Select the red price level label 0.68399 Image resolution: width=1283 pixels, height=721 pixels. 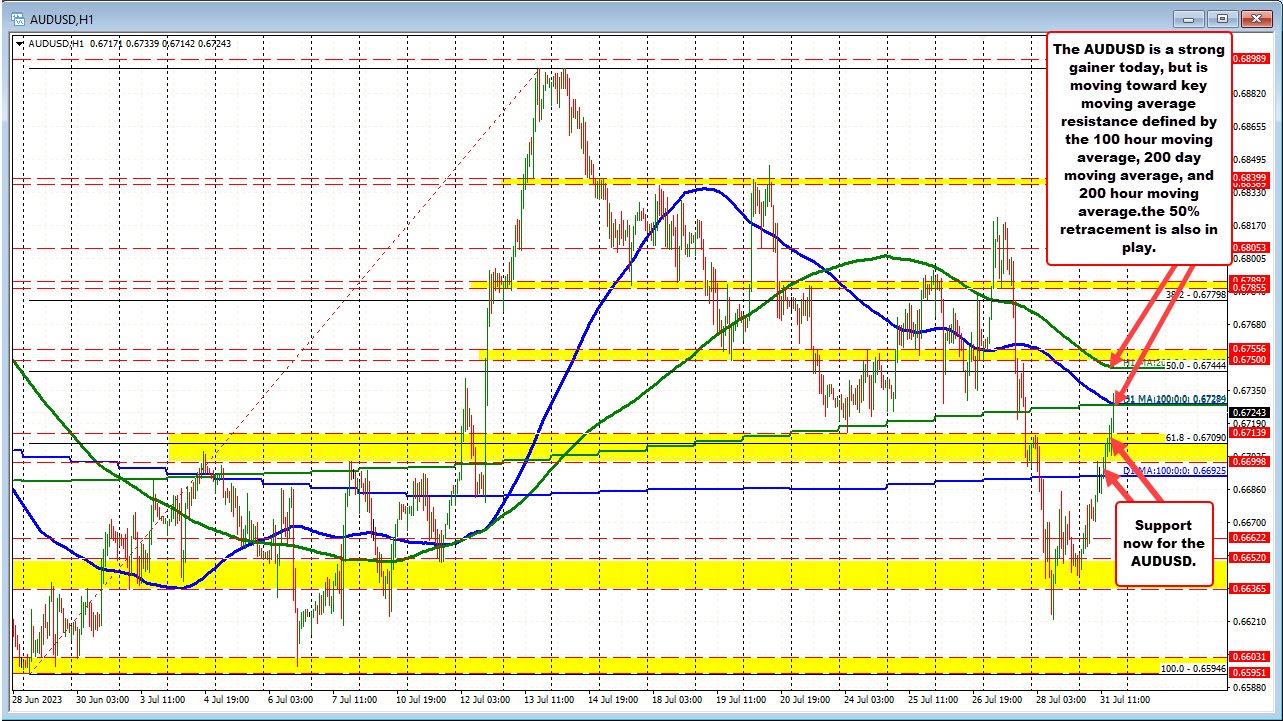click(1252, 178)
